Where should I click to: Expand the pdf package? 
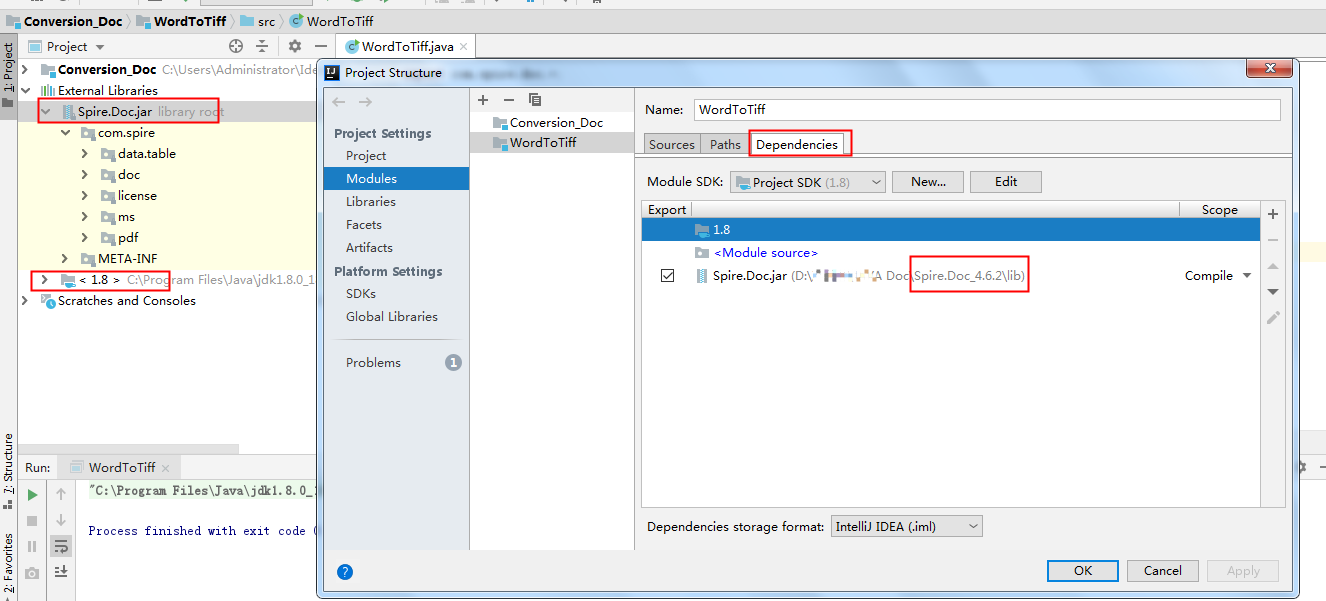click(85, 238)
